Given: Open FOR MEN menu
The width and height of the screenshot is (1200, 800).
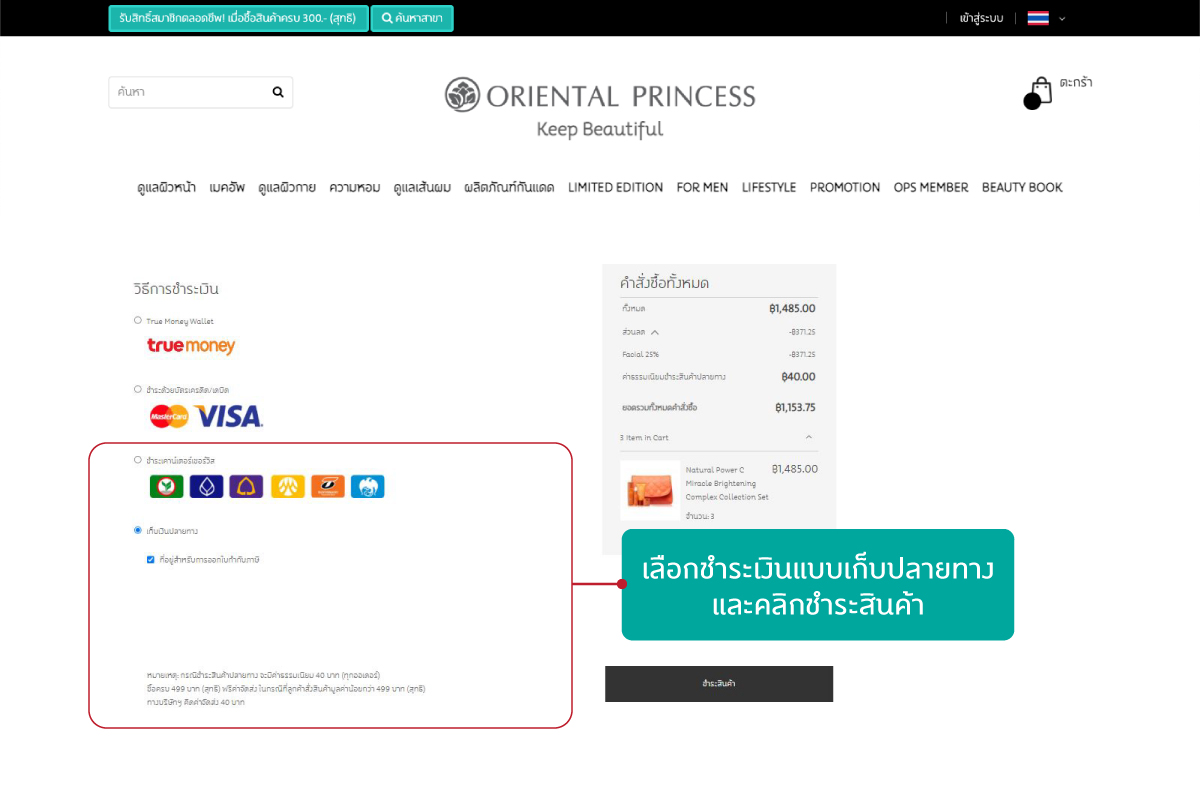Looking at the screenshot, I should 702,187.
